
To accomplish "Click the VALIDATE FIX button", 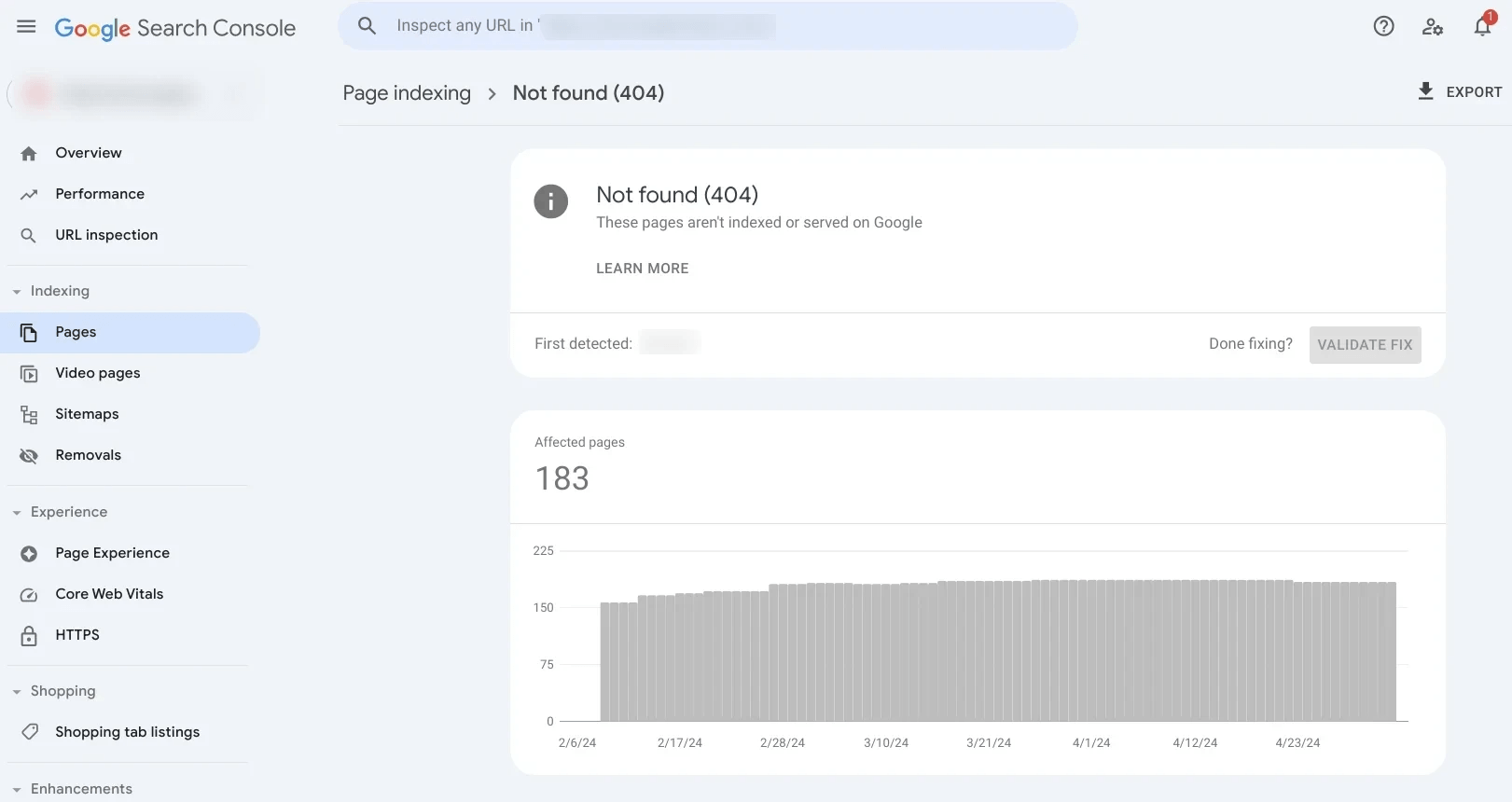I will point(1365,344).
